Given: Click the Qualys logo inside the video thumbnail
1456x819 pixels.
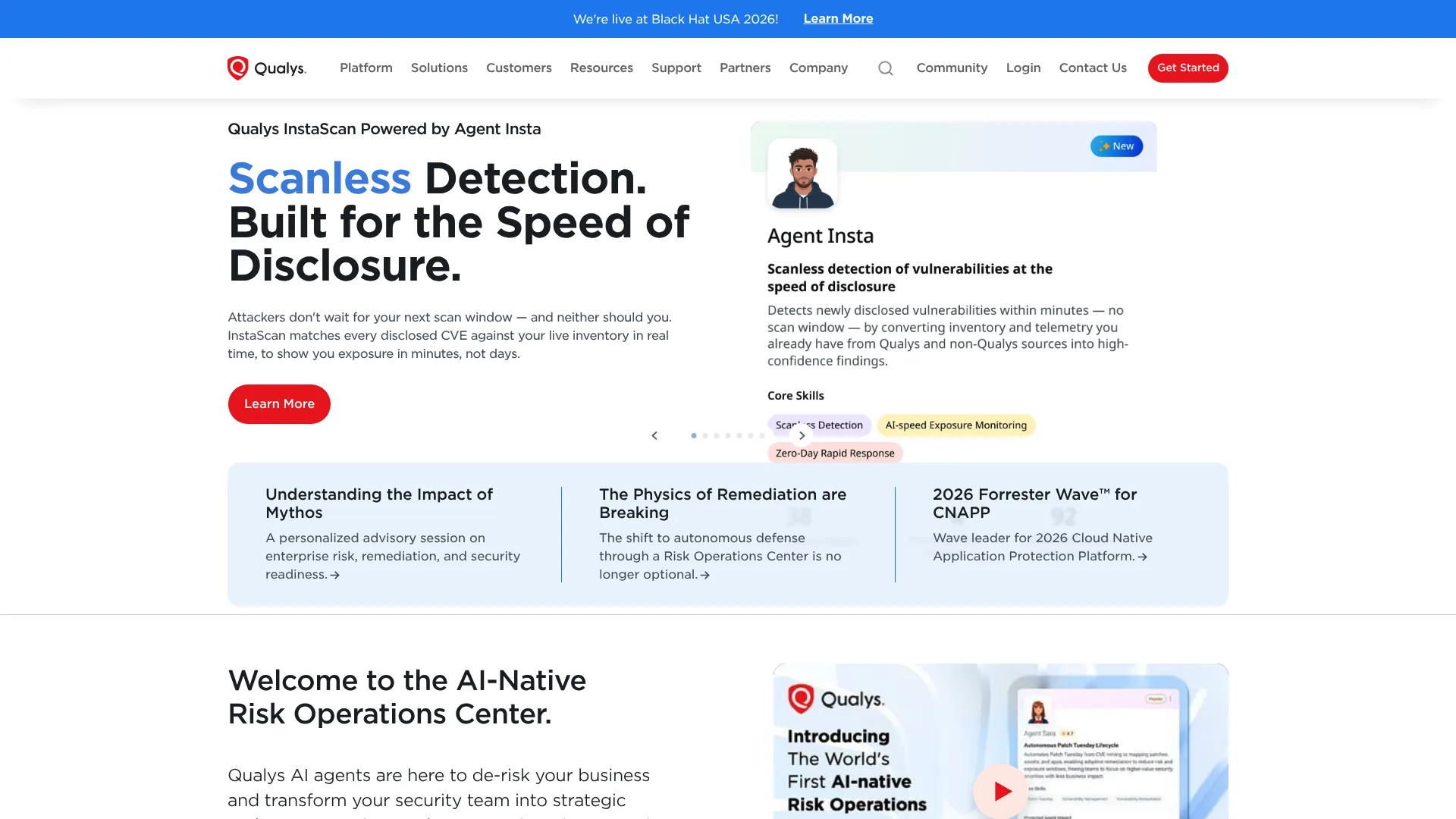Looking at the screenshot, I should point(836,698).
